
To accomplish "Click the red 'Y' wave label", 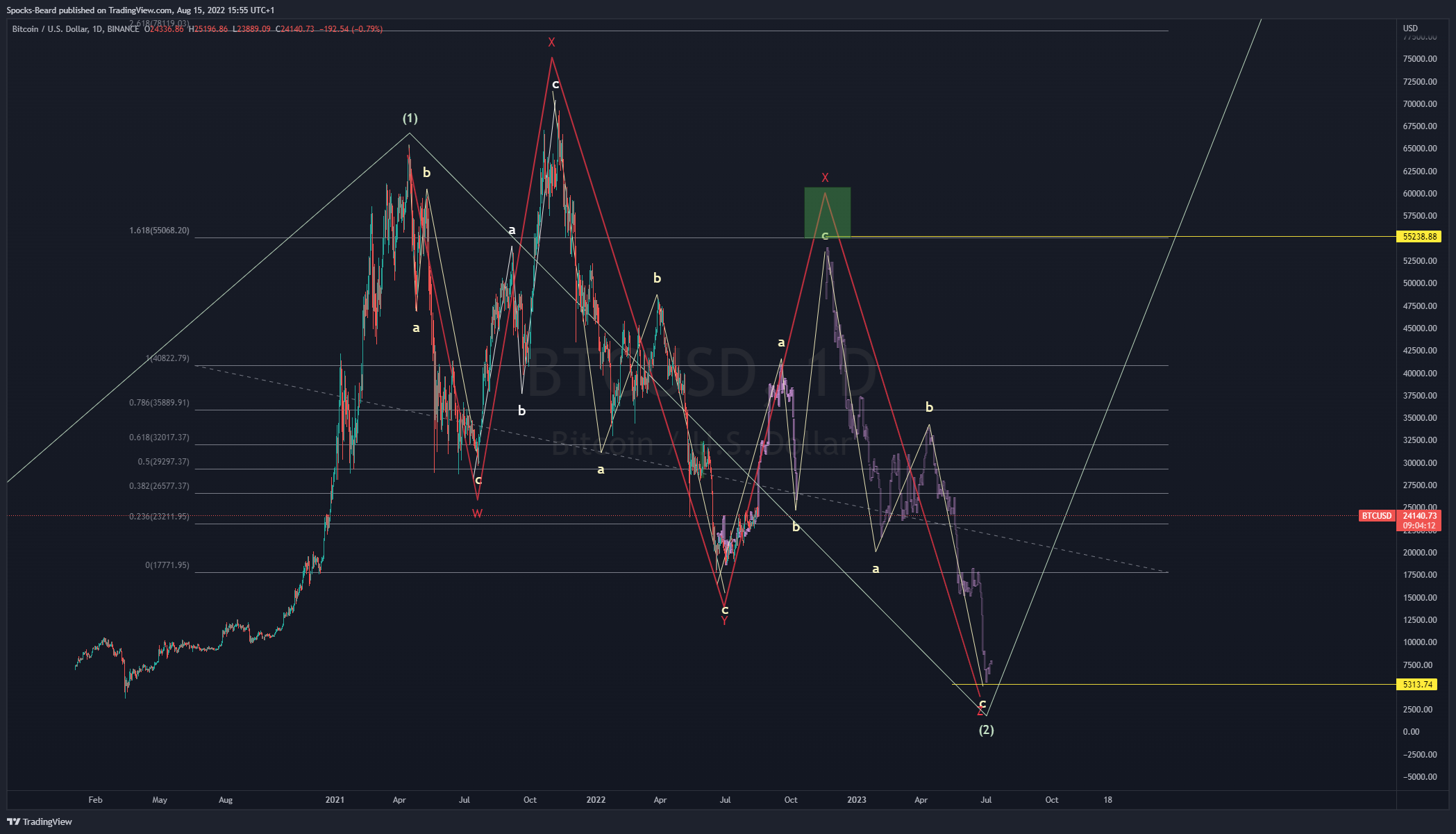I will click(x=724, y=621).
